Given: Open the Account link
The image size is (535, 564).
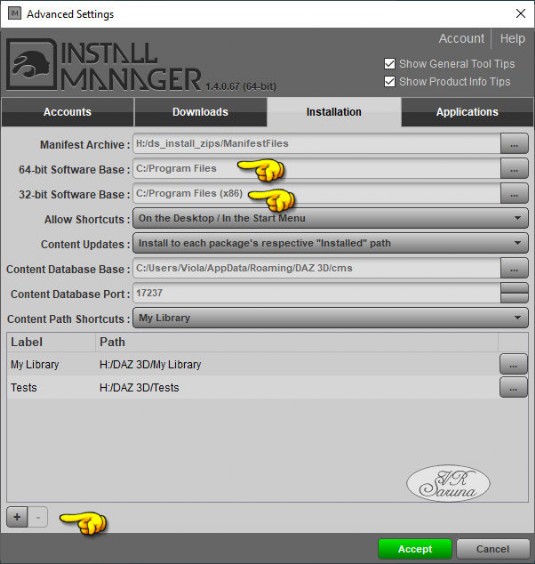Looking at the screenshot, I should point(462,38).
